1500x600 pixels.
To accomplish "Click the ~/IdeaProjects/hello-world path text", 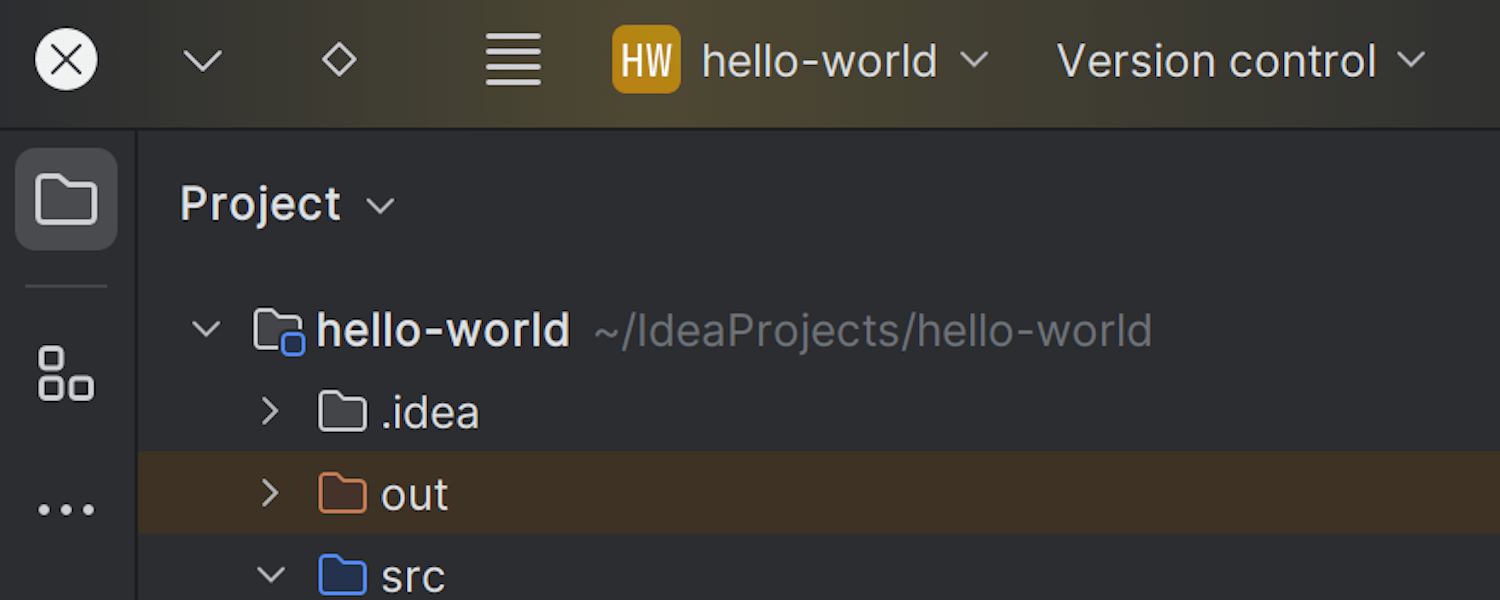I will click(872, 331).
